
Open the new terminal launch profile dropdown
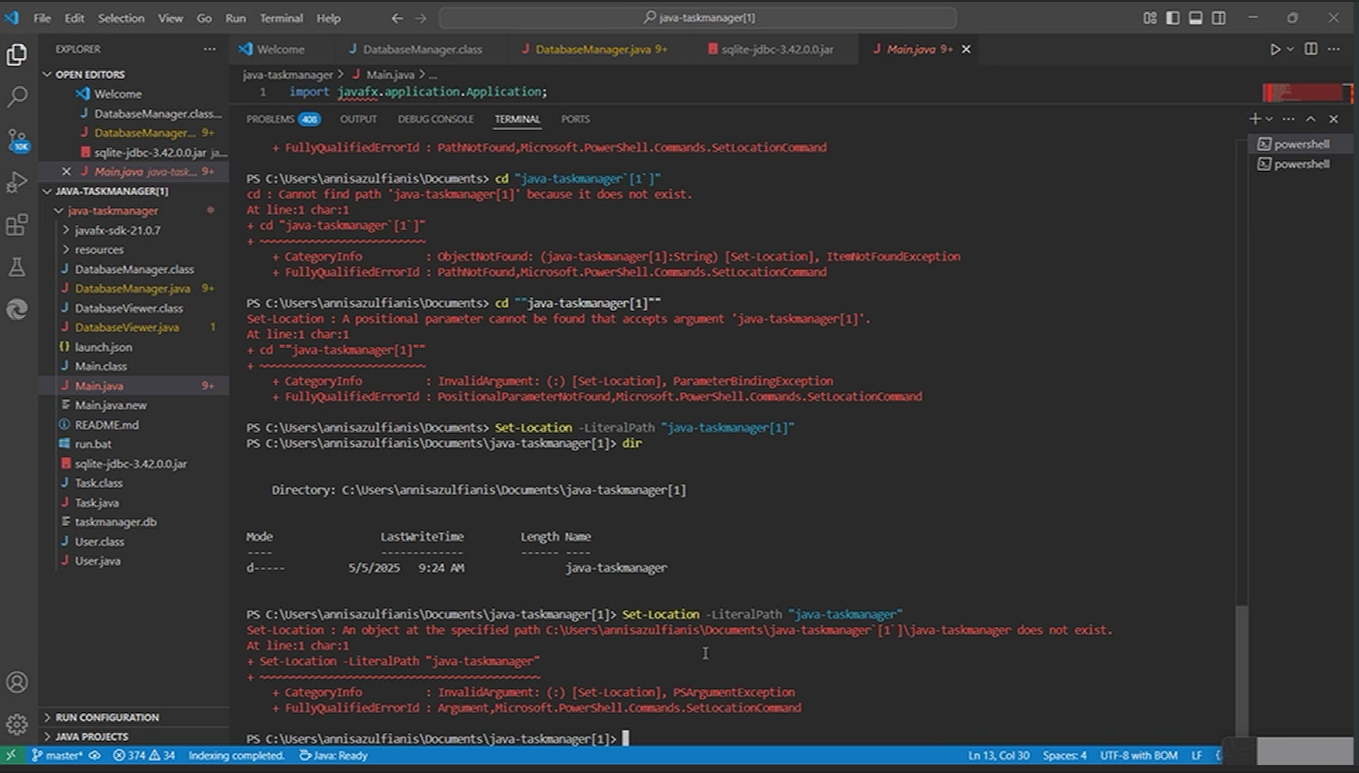tap(1270, 119)
